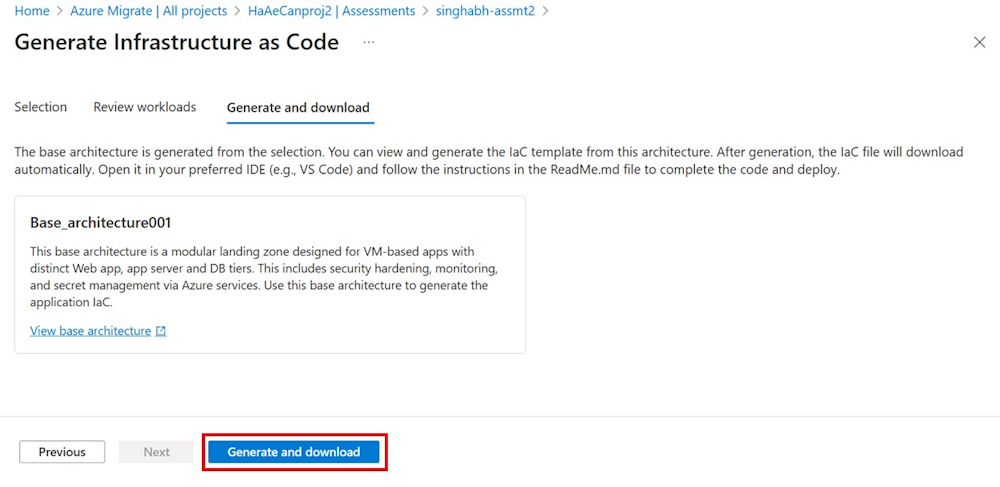Click the chevron after Home breadcrumb
The image size is (1000, 487).
(x=60, y=11)
